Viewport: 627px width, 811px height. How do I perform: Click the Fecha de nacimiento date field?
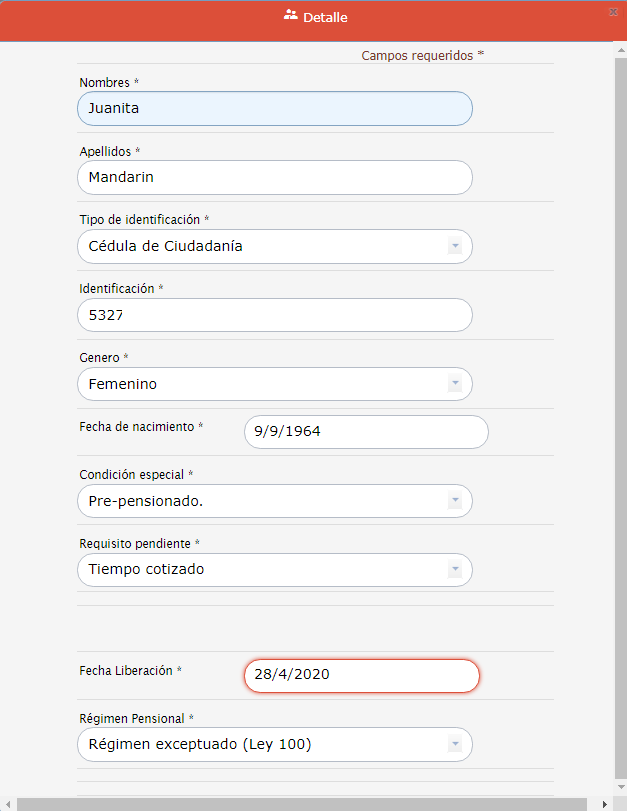[366, 432]
